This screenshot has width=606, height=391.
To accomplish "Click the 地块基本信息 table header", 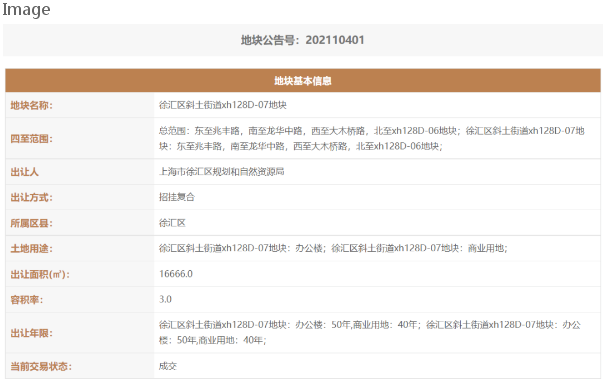I will tap(303, 81).
